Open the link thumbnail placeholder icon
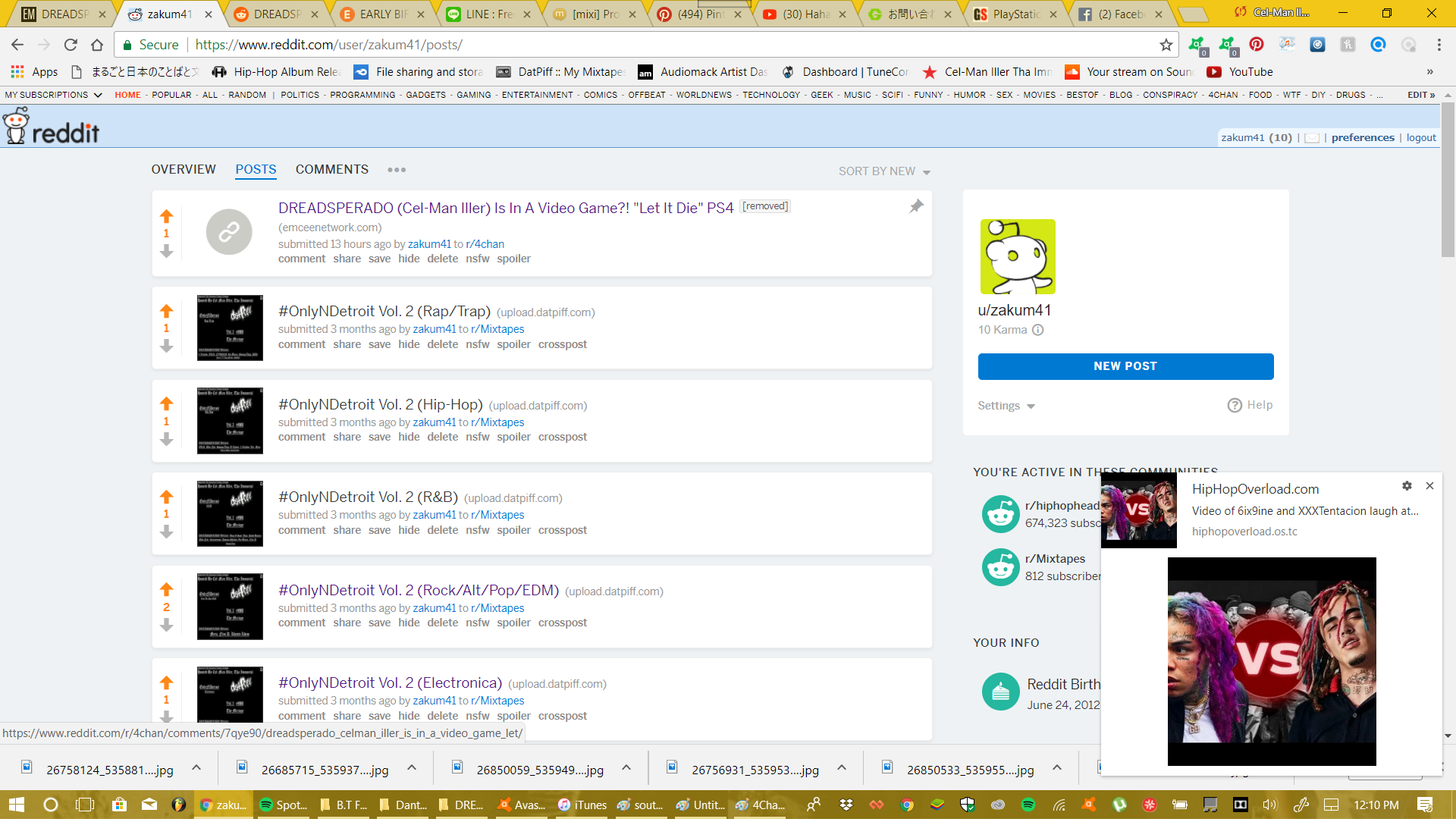 tap(229, 231)
